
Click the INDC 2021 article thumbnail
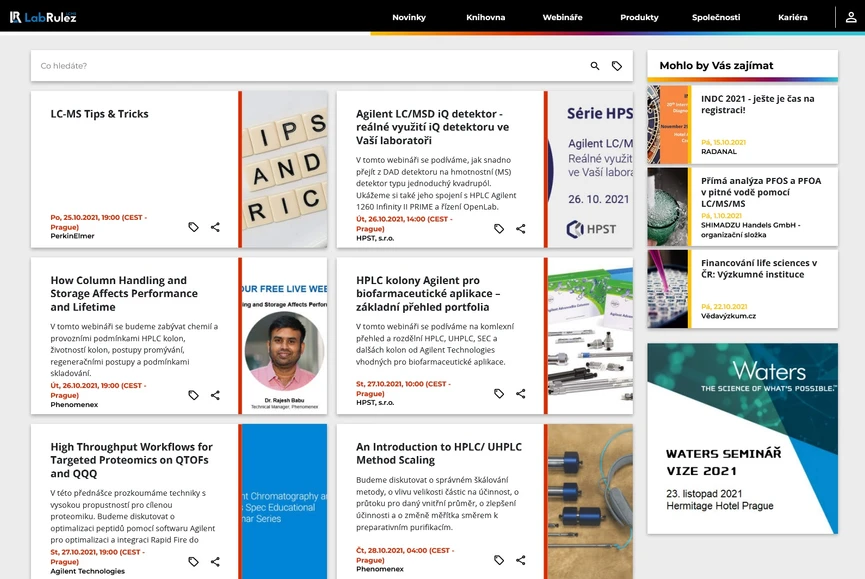[x=668, y=125]
